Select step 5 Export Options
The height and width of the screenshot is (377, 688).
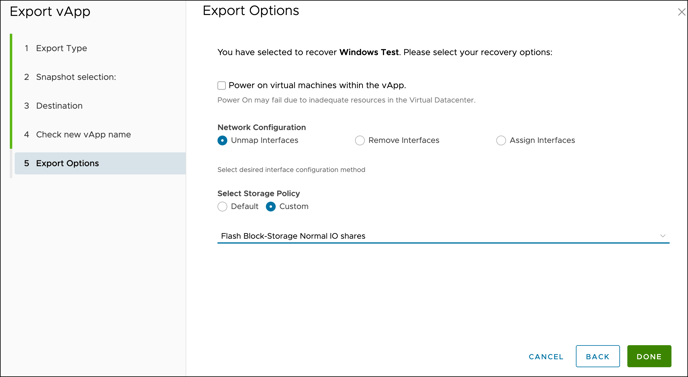(x=100, y=163)
